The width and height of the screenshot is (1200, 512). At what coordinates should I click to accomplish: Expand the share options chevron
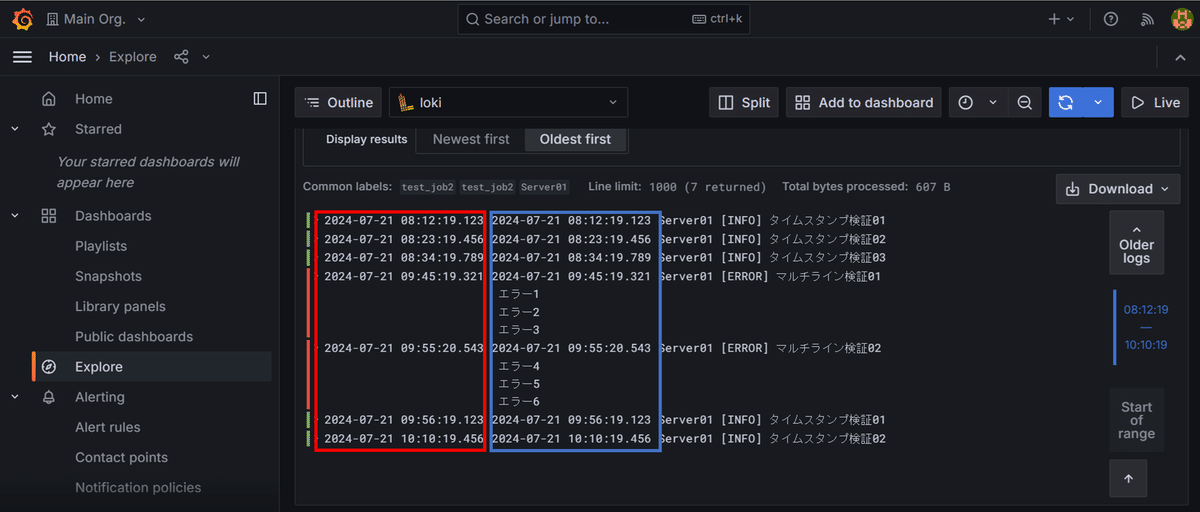tap(206, 57)
